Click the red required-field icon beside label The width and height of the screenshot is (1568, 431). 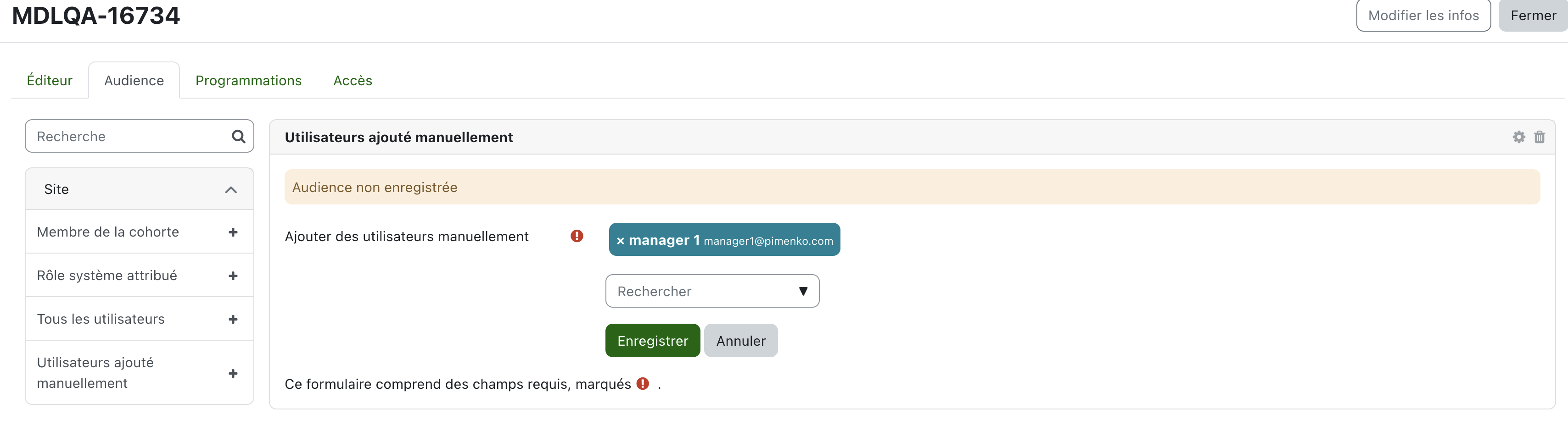[x=577, y=236]
